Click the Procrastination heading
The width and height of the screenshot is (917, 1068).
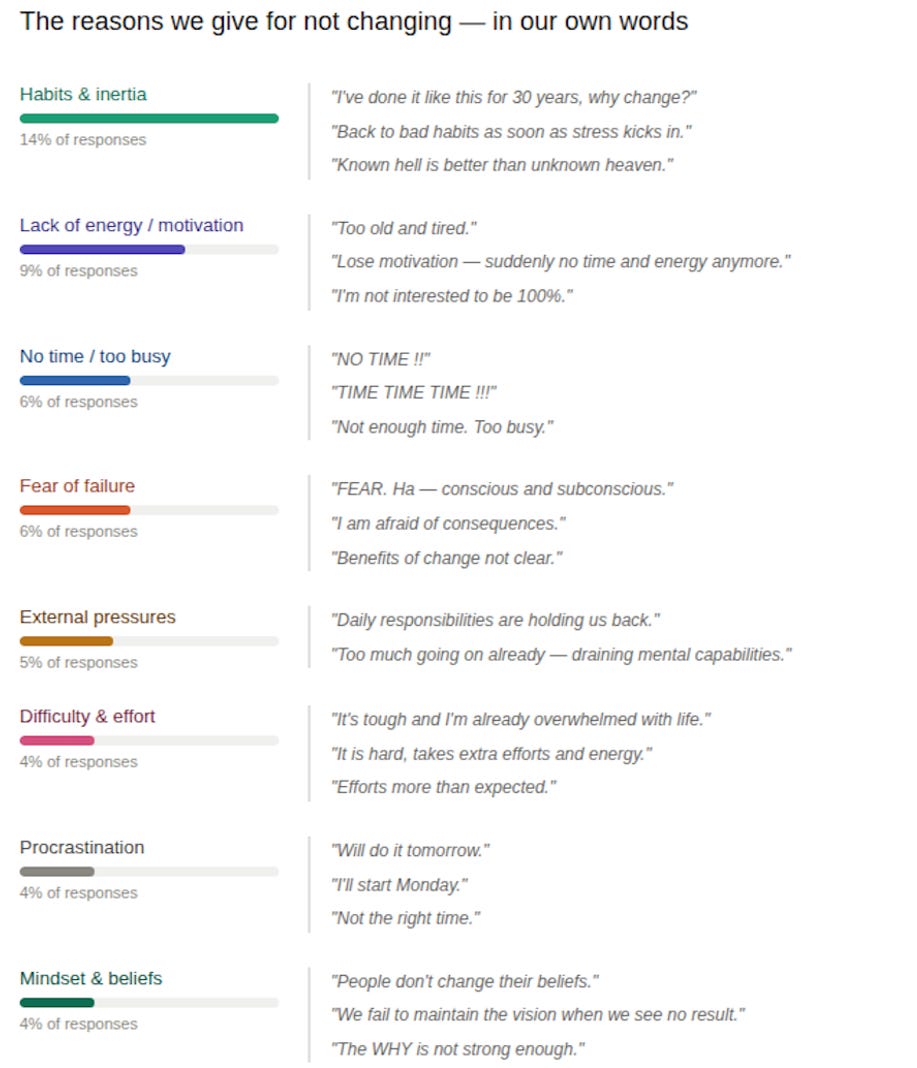[82, 847]
